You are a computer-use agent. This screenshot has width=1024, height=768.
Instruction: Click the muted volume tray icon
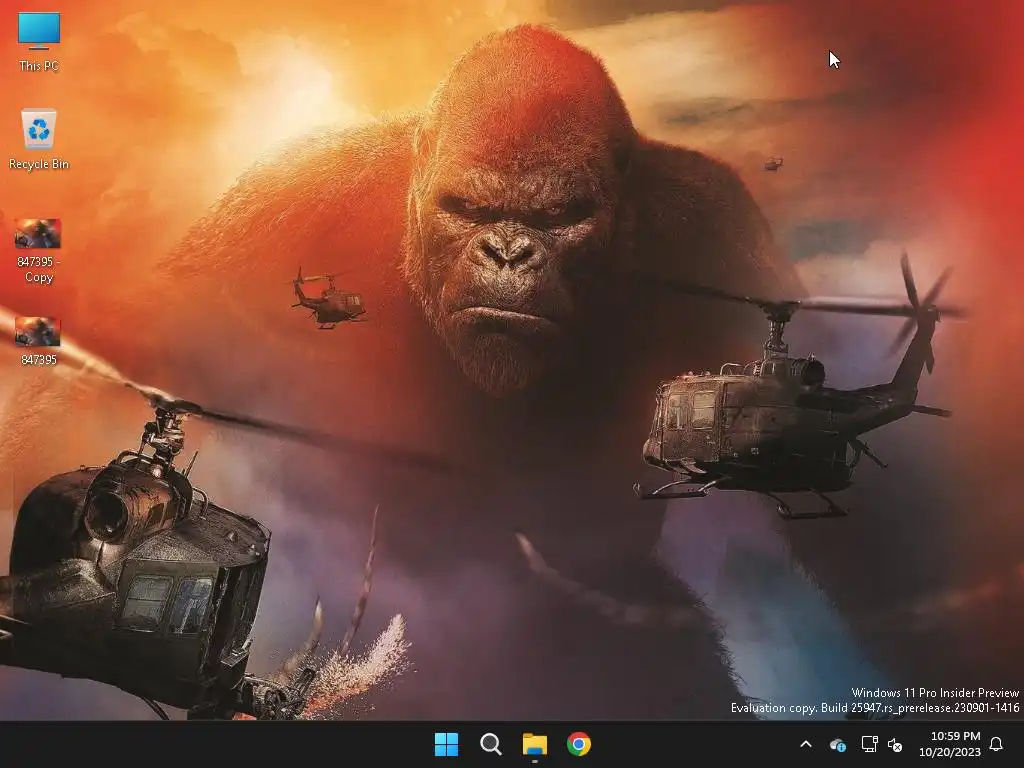coord(895,744)
